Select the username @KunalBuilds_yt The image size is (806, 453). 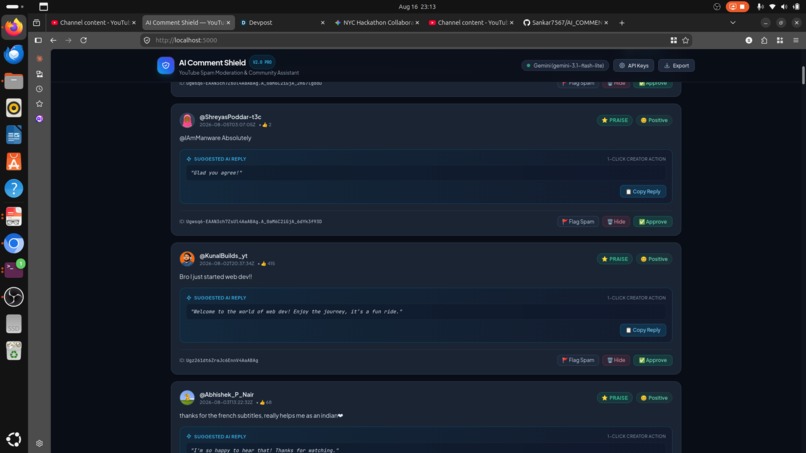223,256
